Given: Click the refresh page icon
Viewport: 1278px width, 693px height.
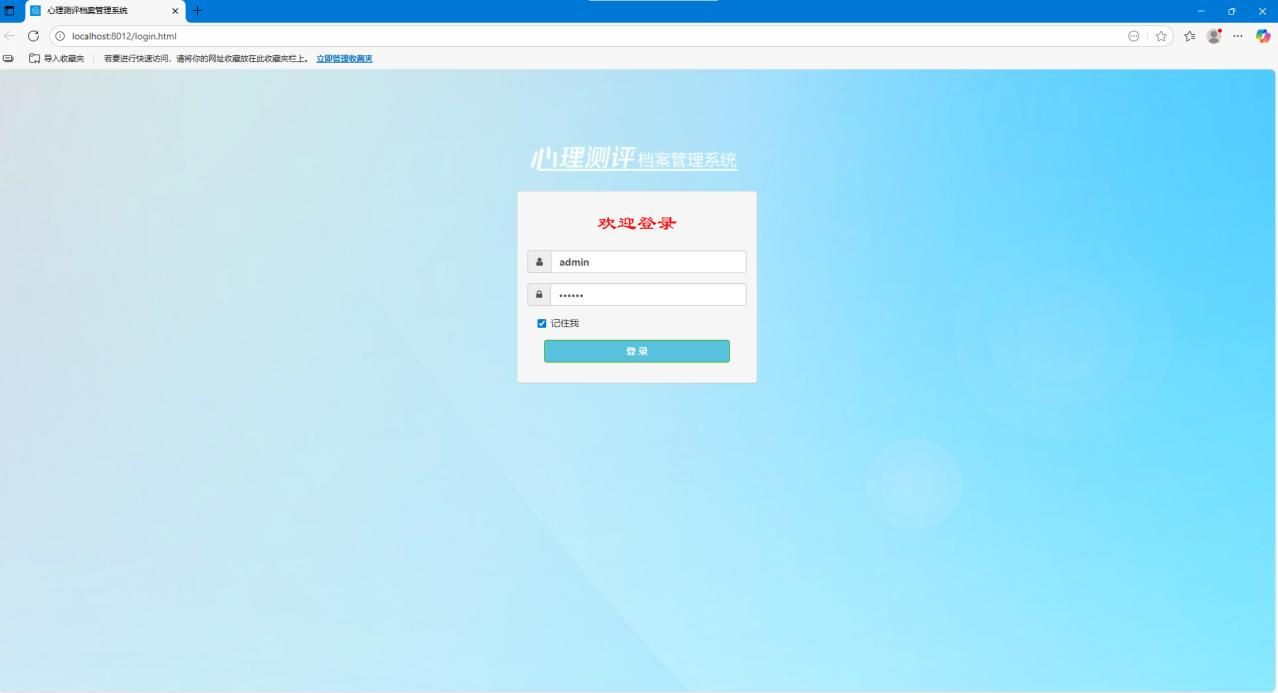Looking at the screenshot, I should [x=33, y=35].
